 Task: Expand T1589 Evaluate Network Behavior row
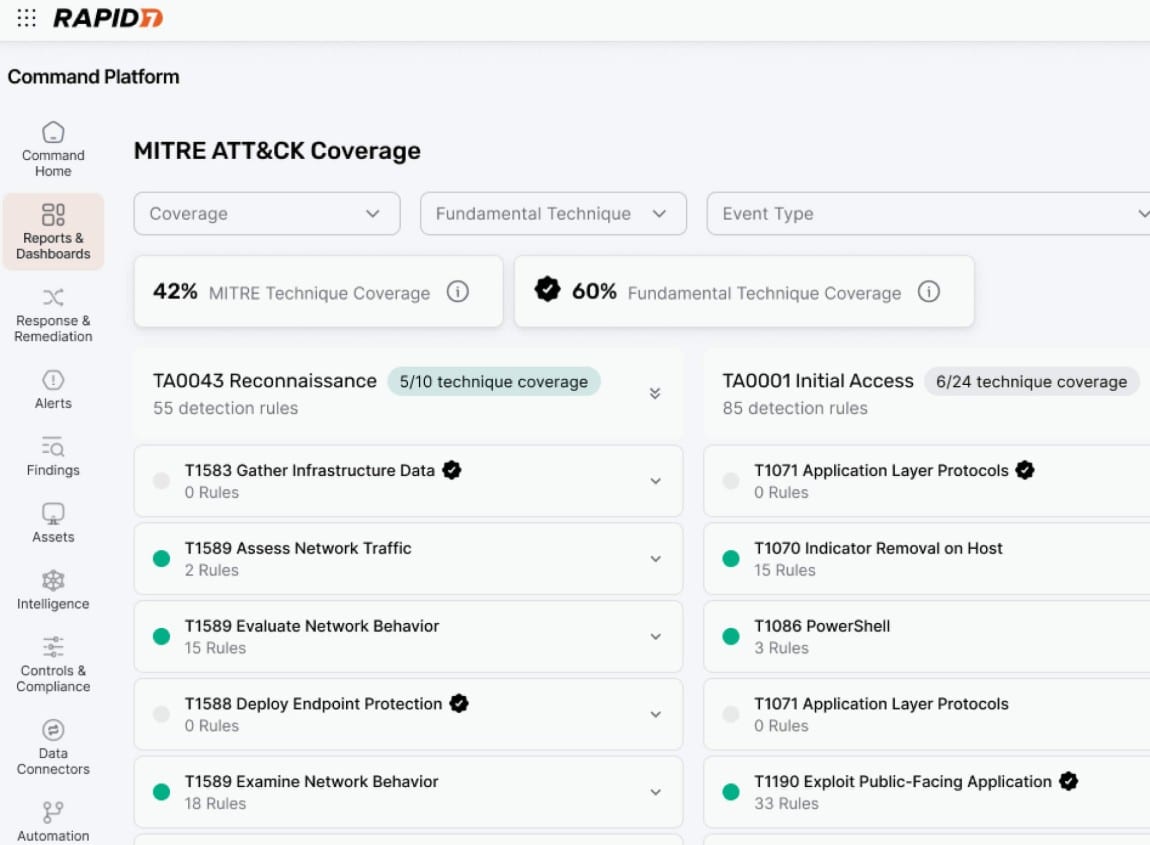[x=656, y=637]
